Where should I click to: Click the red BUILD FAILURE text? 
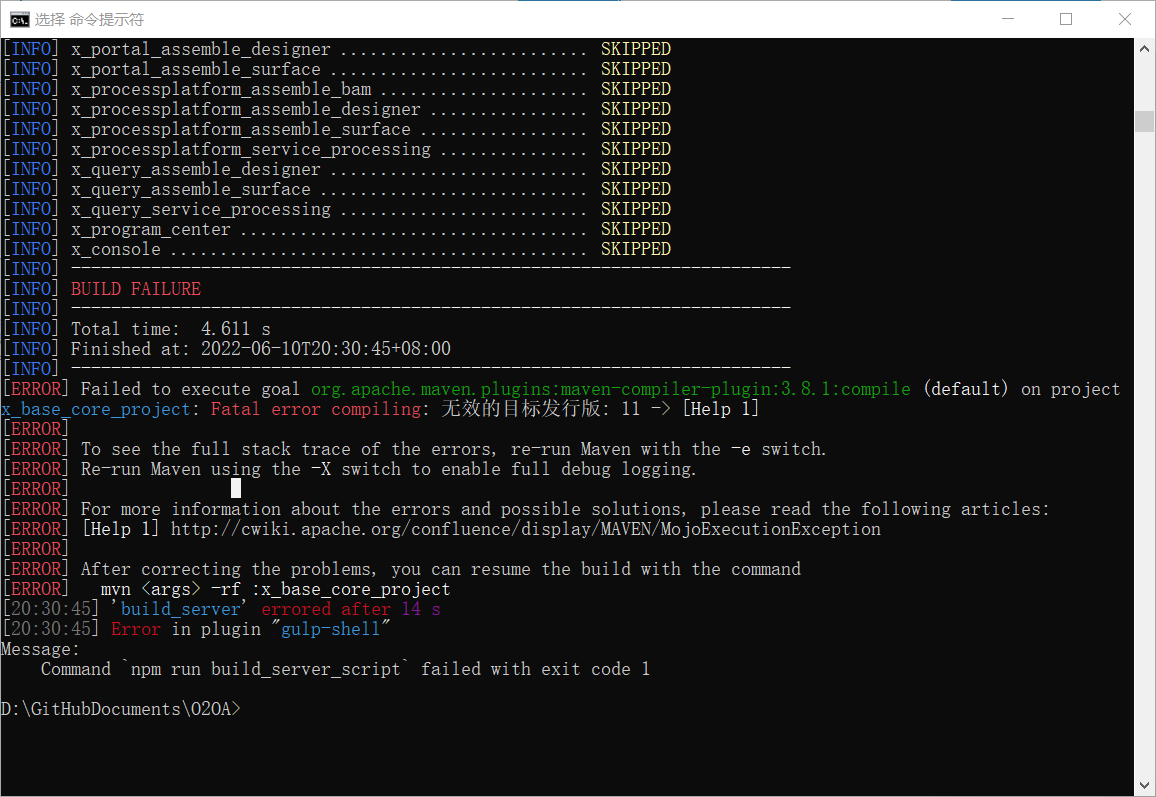(136, 289)
